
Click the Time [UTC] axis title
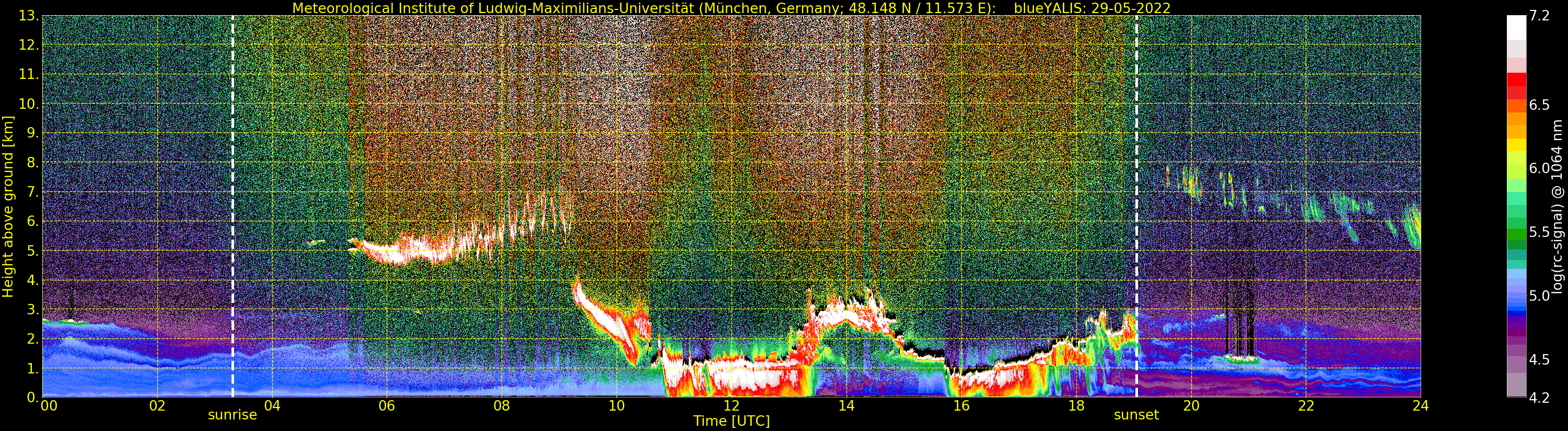(731, 421)
